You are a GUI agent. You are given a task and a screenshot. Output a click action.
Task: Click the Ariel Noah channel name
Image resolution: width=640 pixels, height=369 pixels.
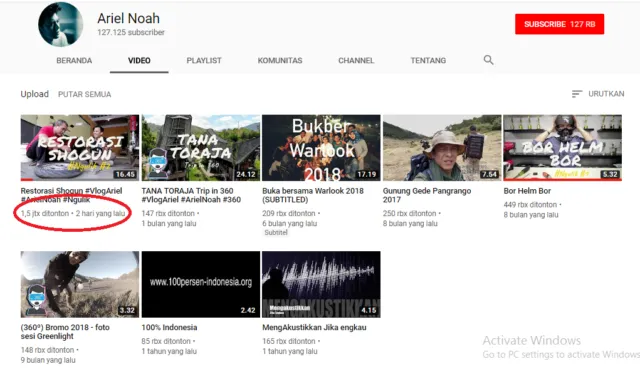tap(128, 18)
